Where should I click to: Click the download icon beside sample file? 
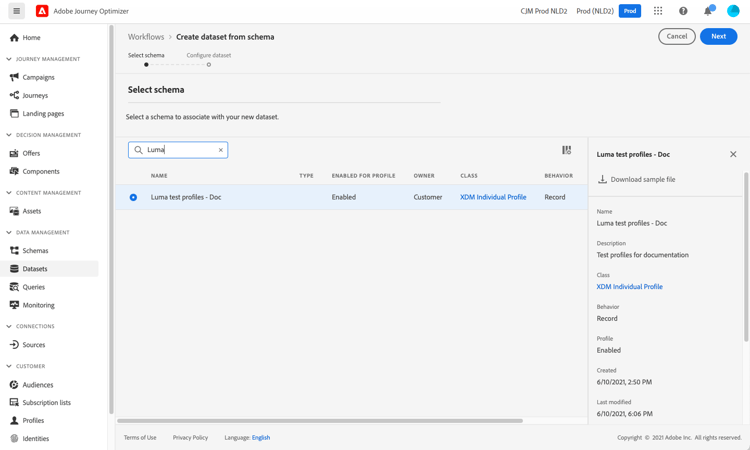[x=602, y=179]
